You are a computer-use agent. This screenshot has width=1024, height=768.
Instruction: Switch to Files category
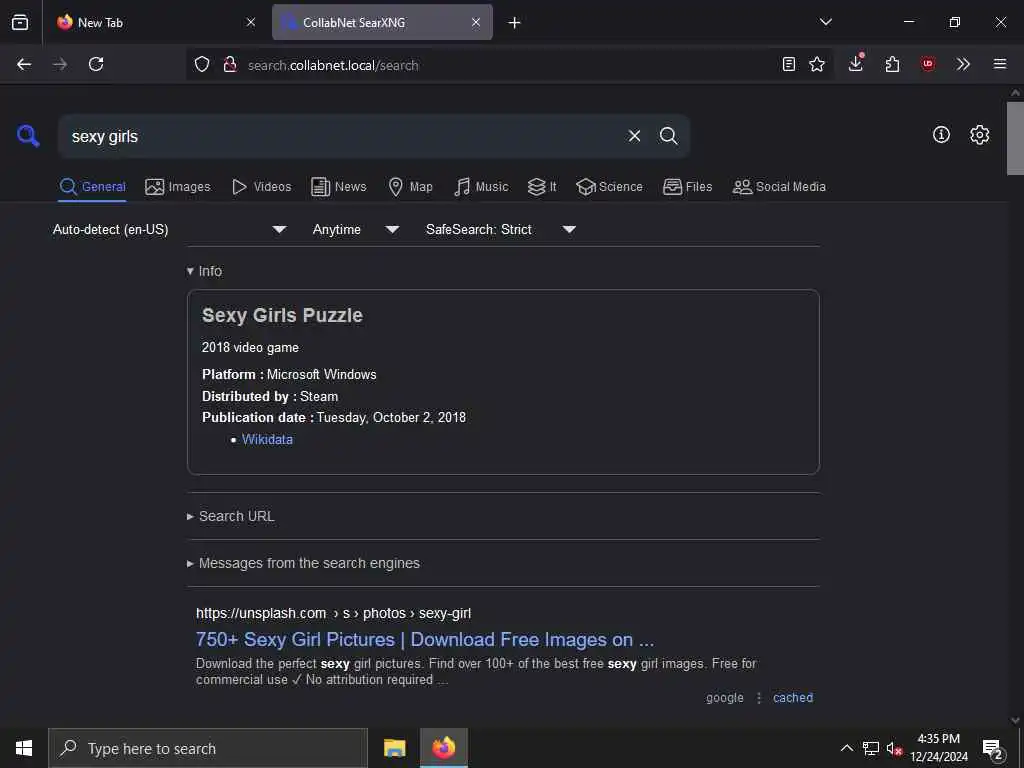[x=687, y=187]
